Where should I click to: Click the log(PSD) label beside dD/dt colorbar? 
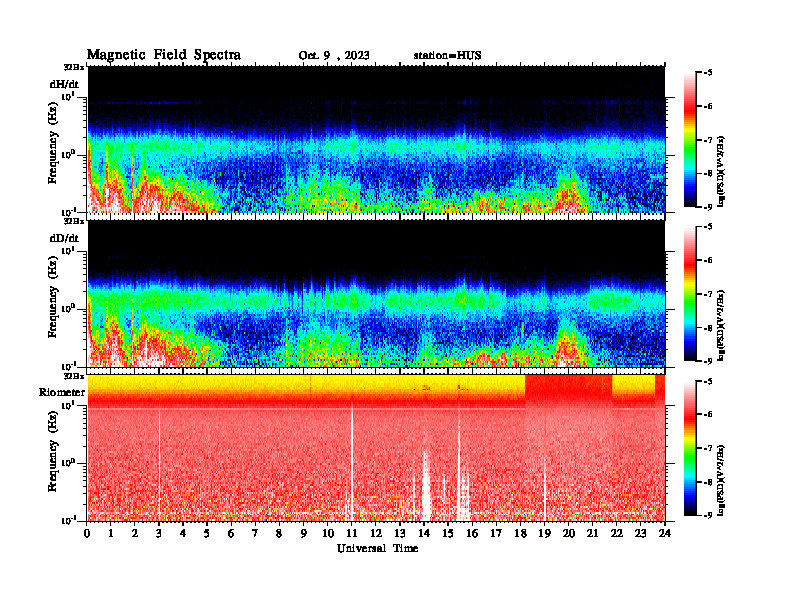tap(721, 326)
